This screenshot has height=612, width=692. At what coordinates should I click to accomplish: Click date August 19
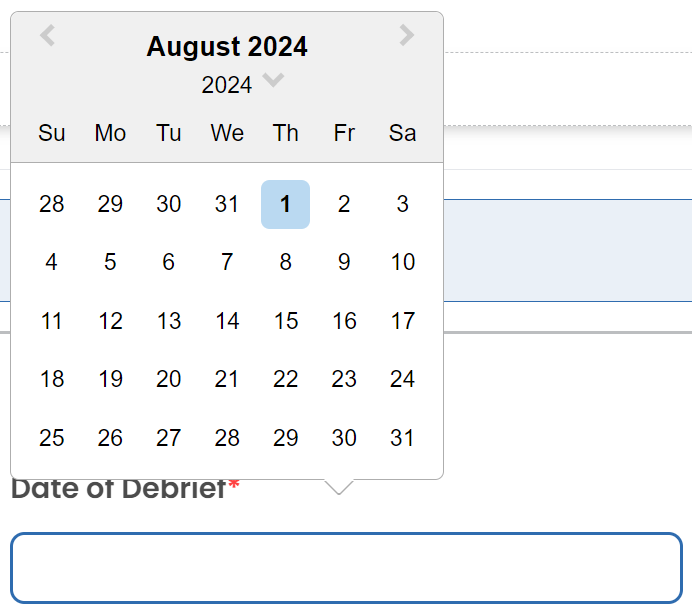pos(110,379)
